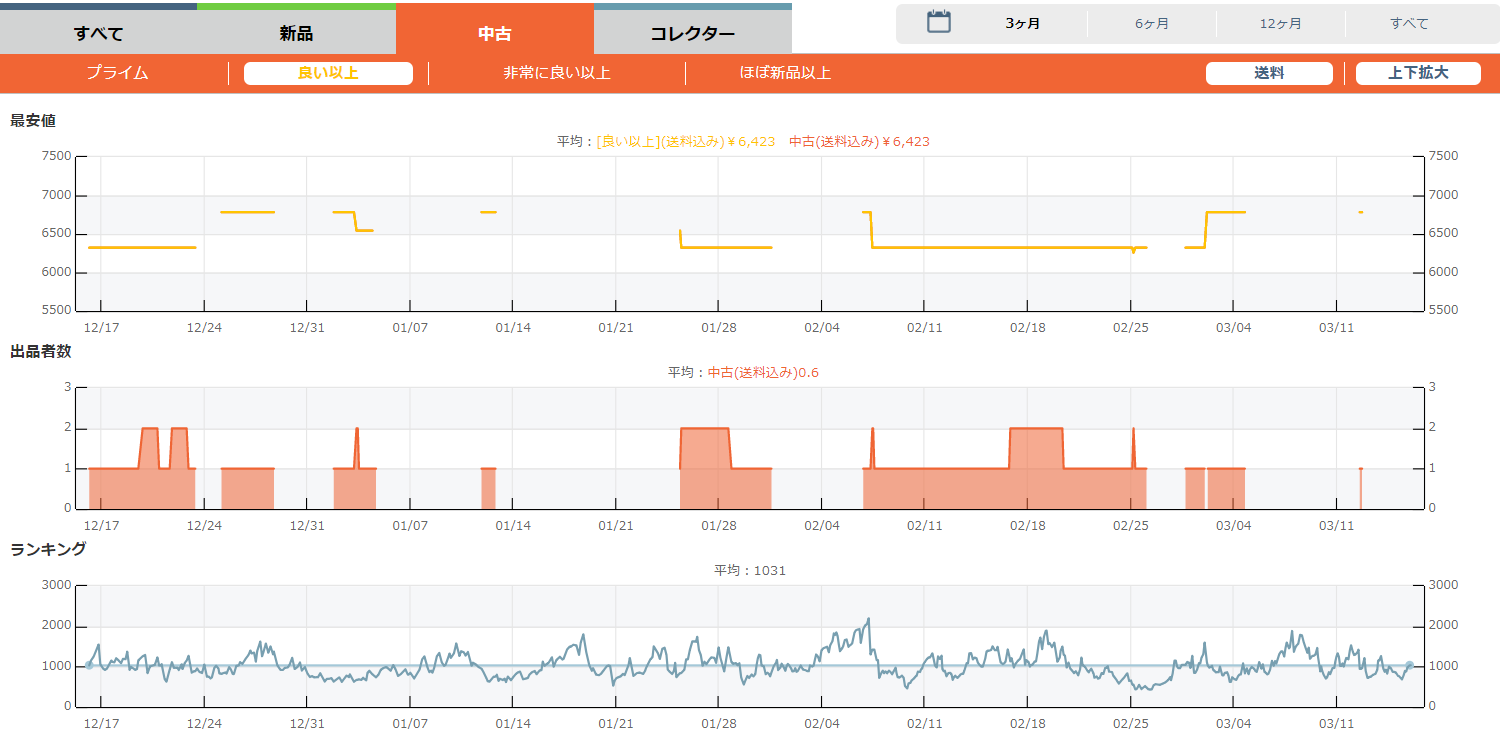1500x740 pixels.
Task: Show すべて period in date selector
Action: [x=1408, y=24]
